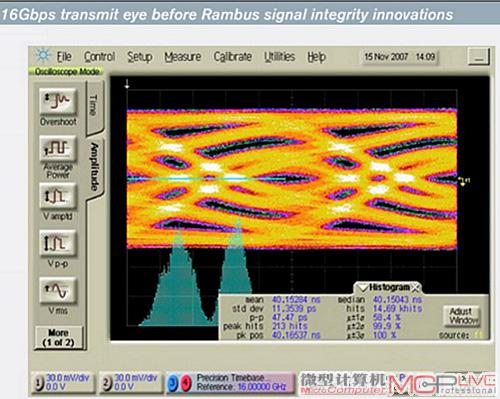
Task: Click the date and time display
Action: coord(400,57)
